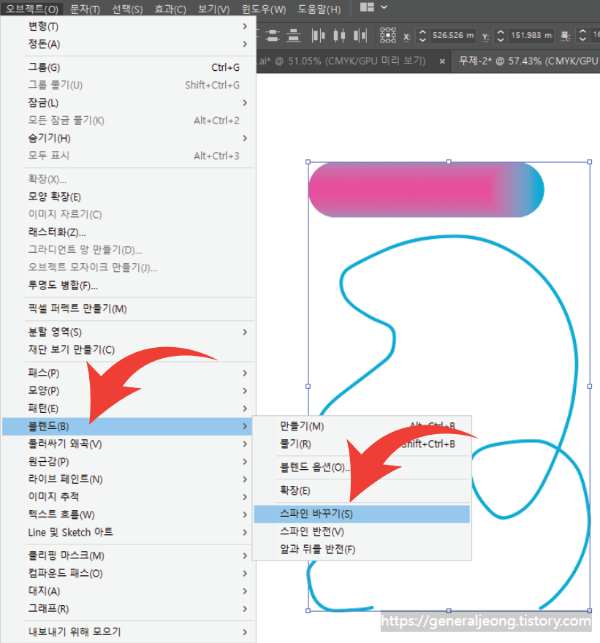
Task: Click the X position stepper arrows
Action: 422,36
